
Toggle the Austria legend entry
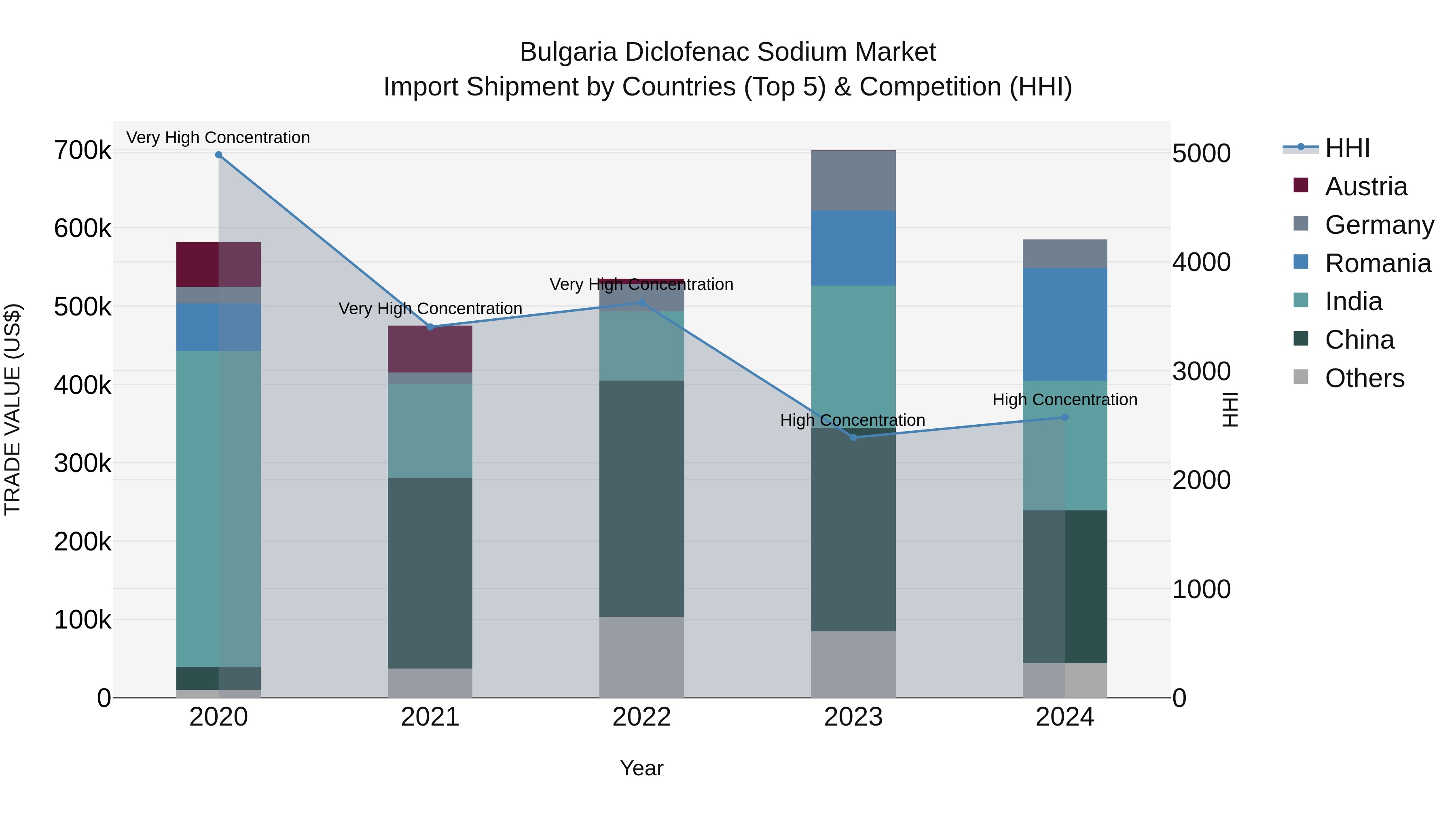coord(1350,186)
